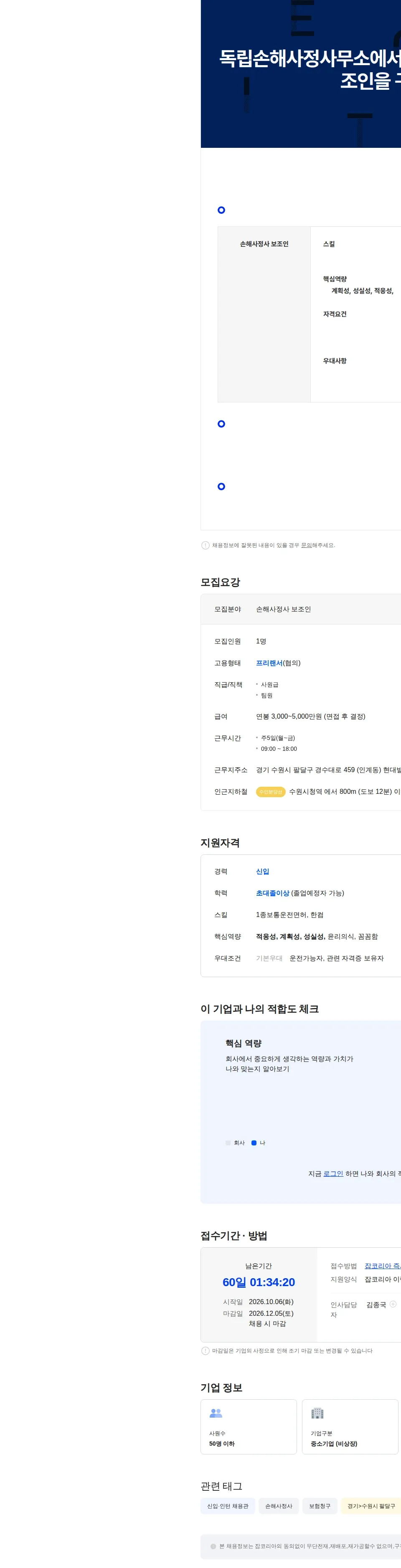Select the 신입·인턴 채용관 tag
Image resolution: width=401 pixels, height=1568 pixels.
coord(228,1506)
